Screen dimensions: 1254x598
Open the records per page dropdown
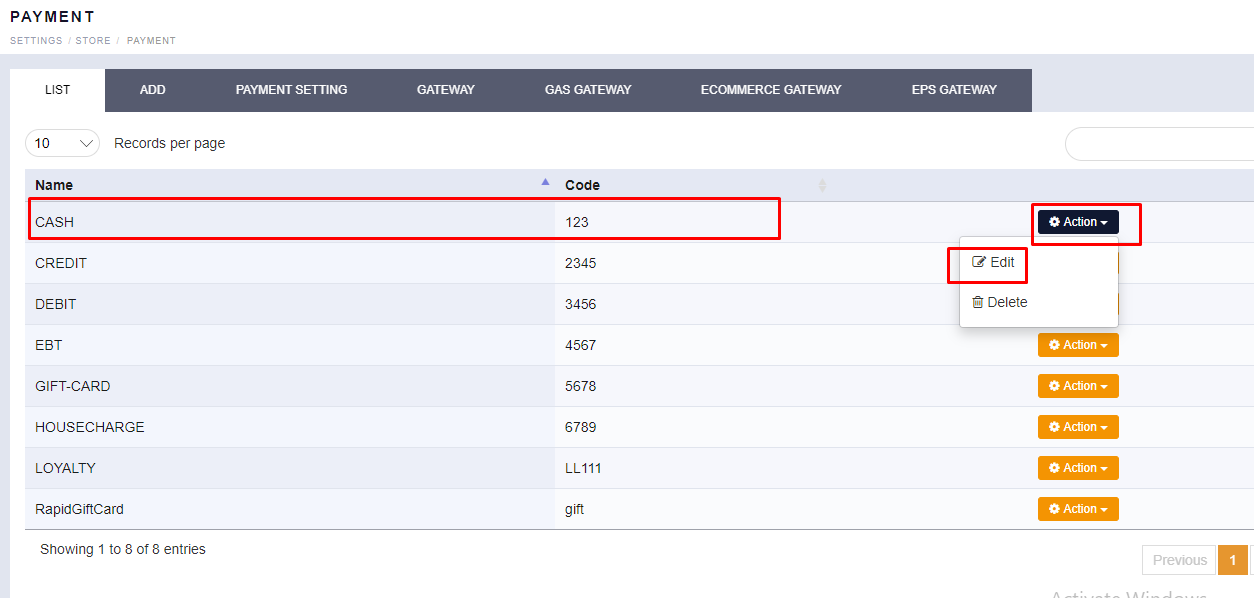62,143
